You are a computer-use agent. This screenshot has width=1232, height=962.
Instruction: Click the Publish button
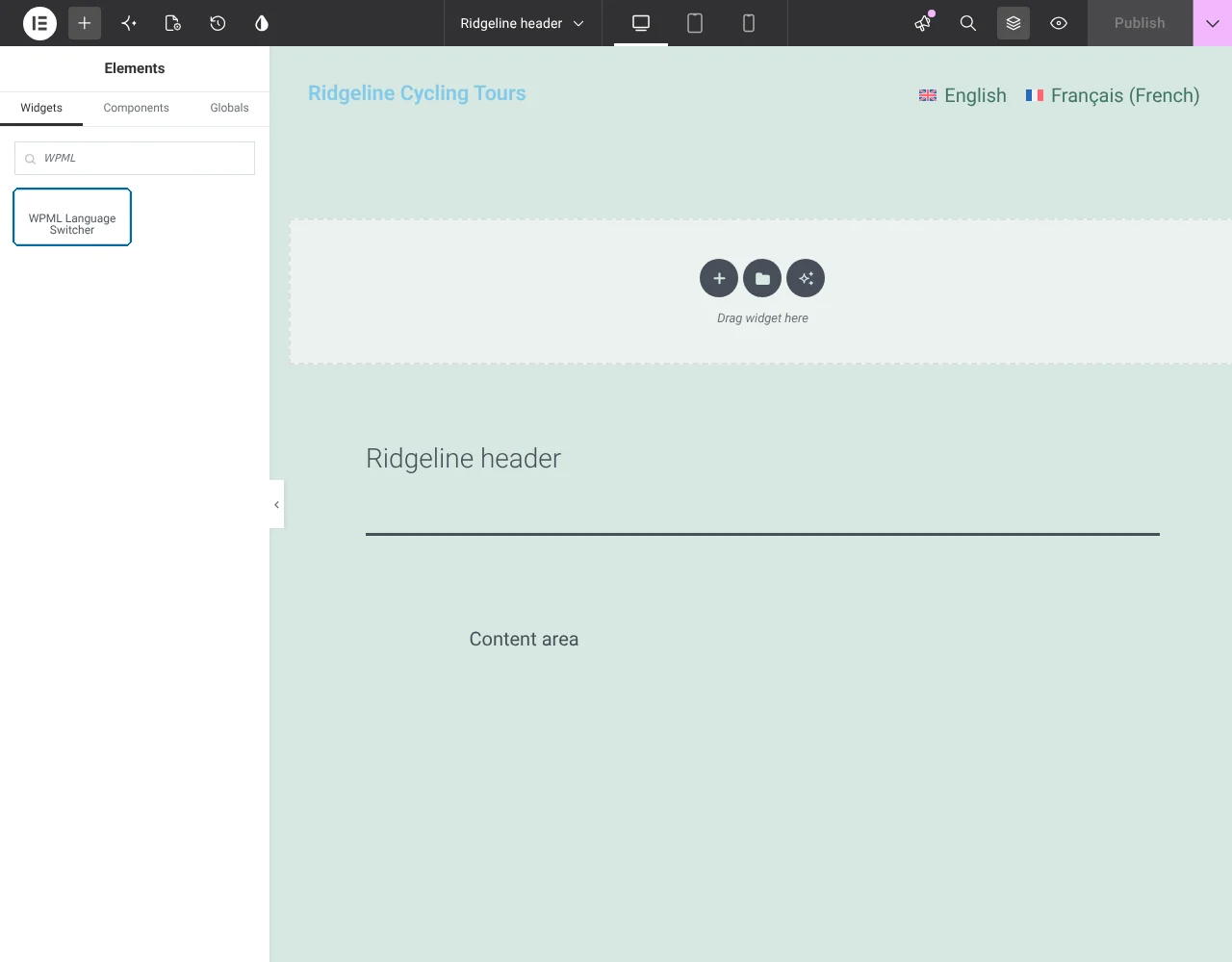pyautogui.click(x=1140, y=23)
